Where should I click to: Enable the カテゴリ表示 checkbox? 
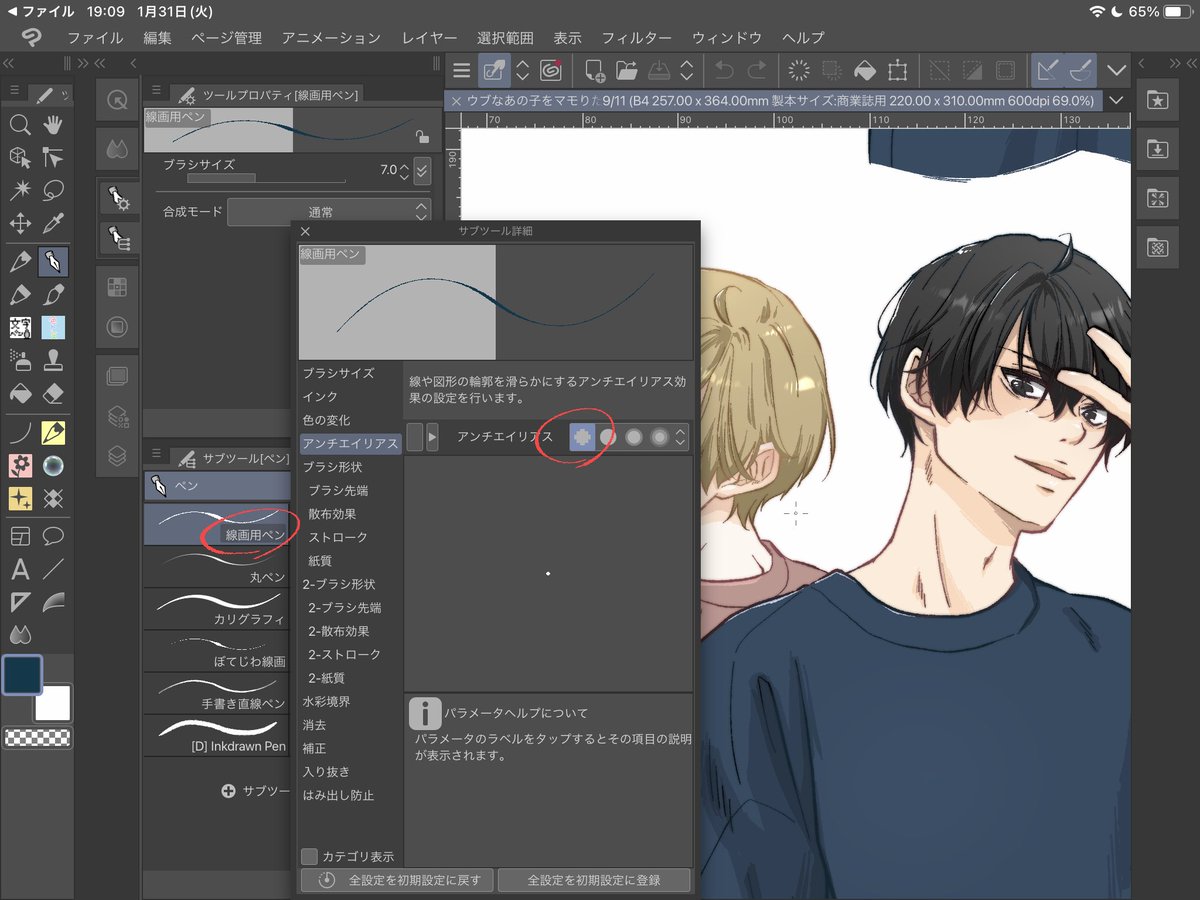pos(310,857)
